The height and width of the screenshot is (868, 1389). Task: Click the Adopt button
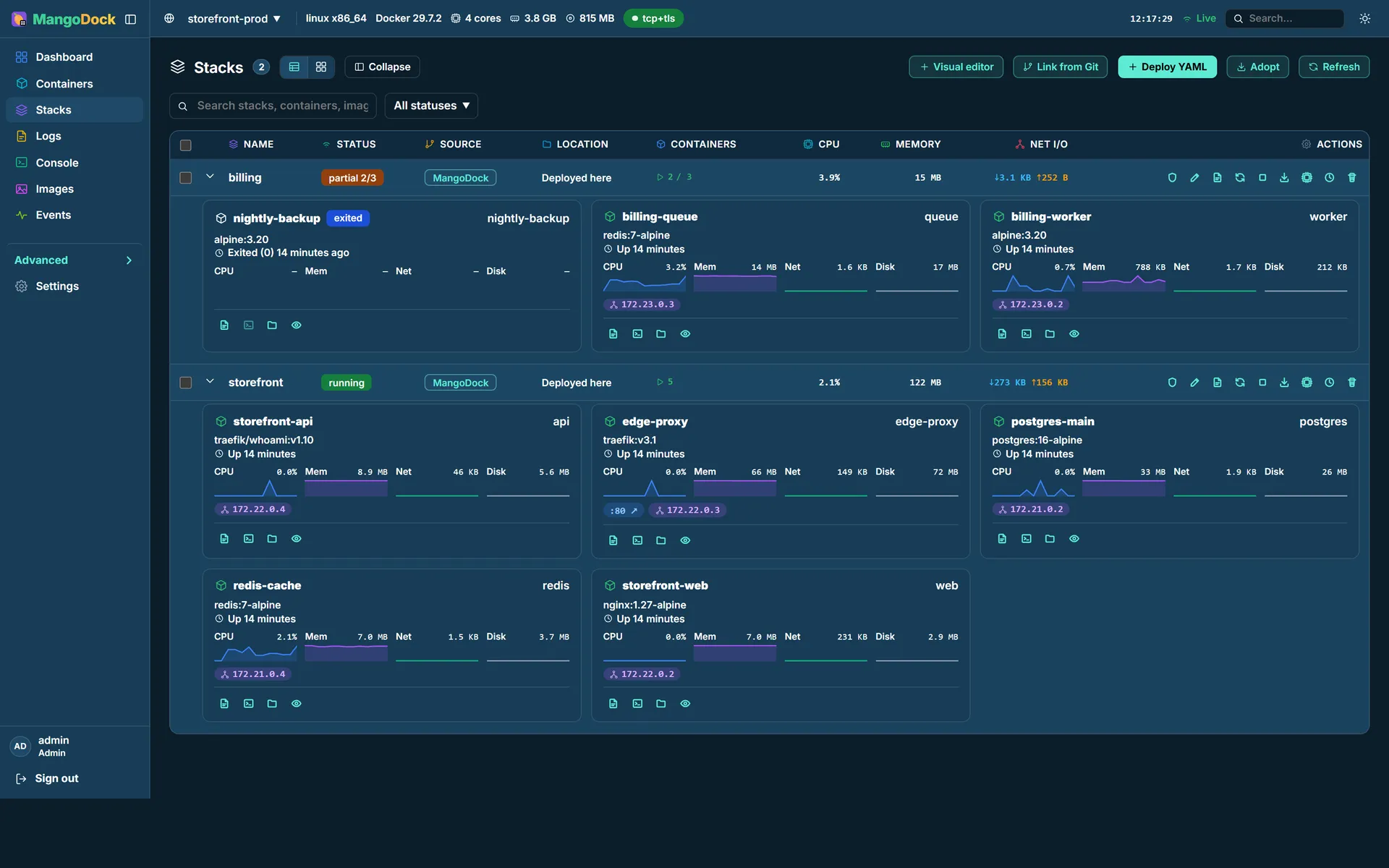[x=1257, y=67]
